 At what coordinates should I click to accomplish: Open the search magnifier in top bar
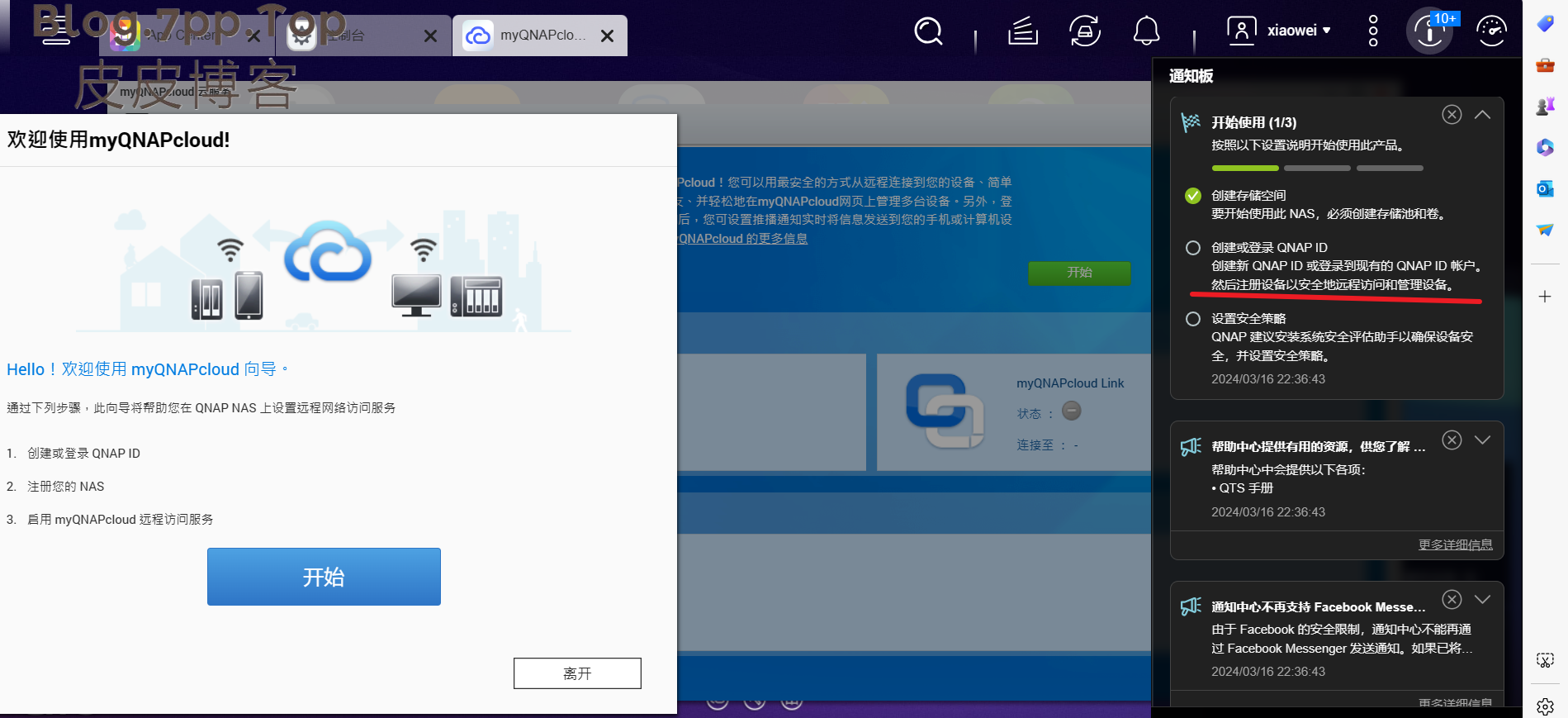[928, 31]
